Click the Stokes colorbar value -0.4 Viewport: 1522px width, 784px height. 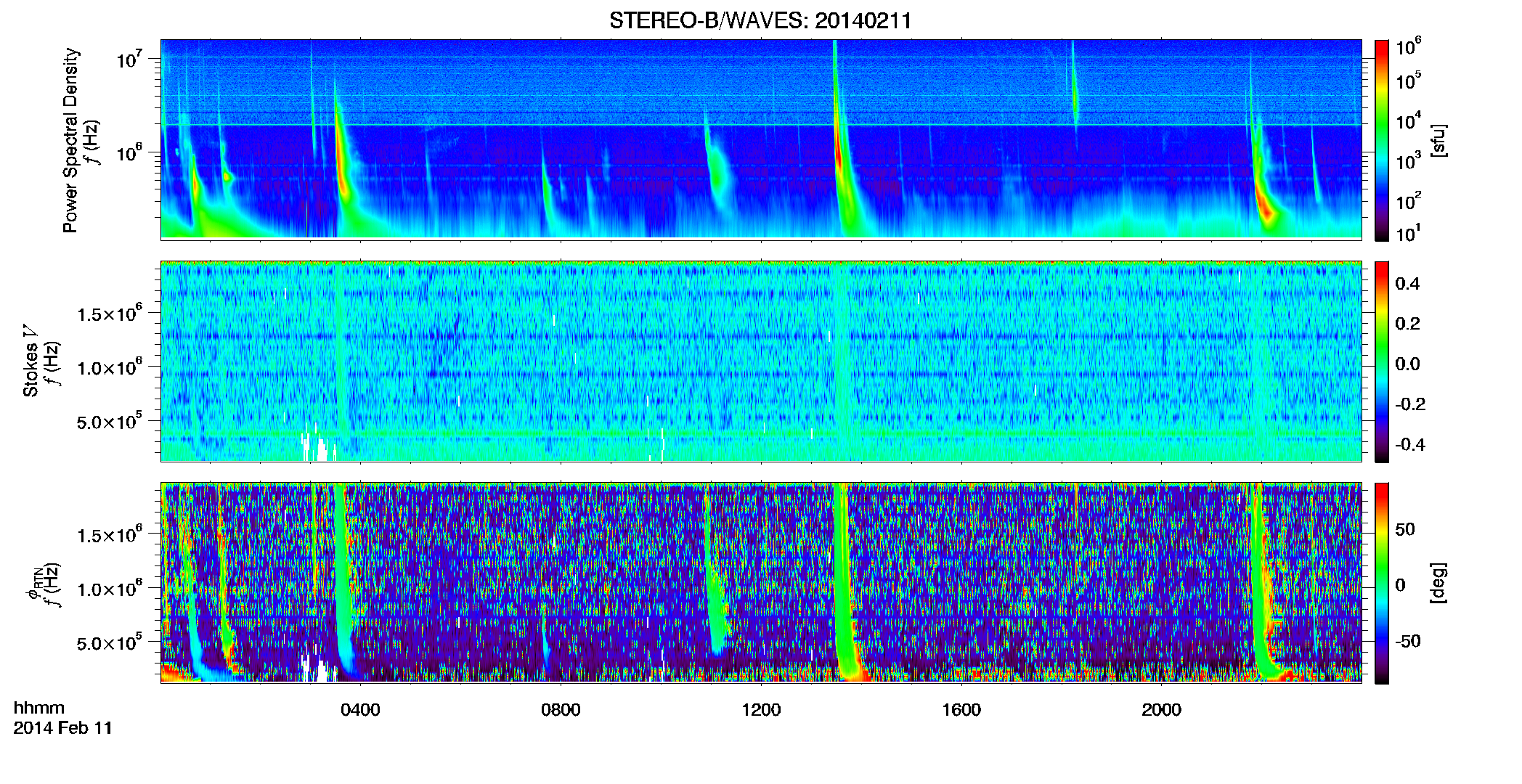[1410, 444]
